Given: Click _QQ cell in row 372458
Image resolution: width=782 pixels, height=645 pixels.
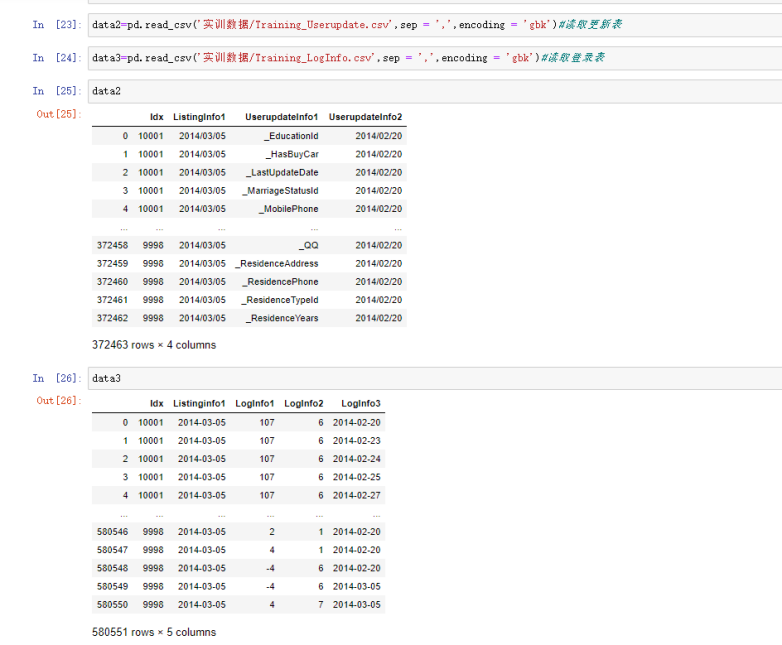Looking at the screenshot, I should coord(309,245).
